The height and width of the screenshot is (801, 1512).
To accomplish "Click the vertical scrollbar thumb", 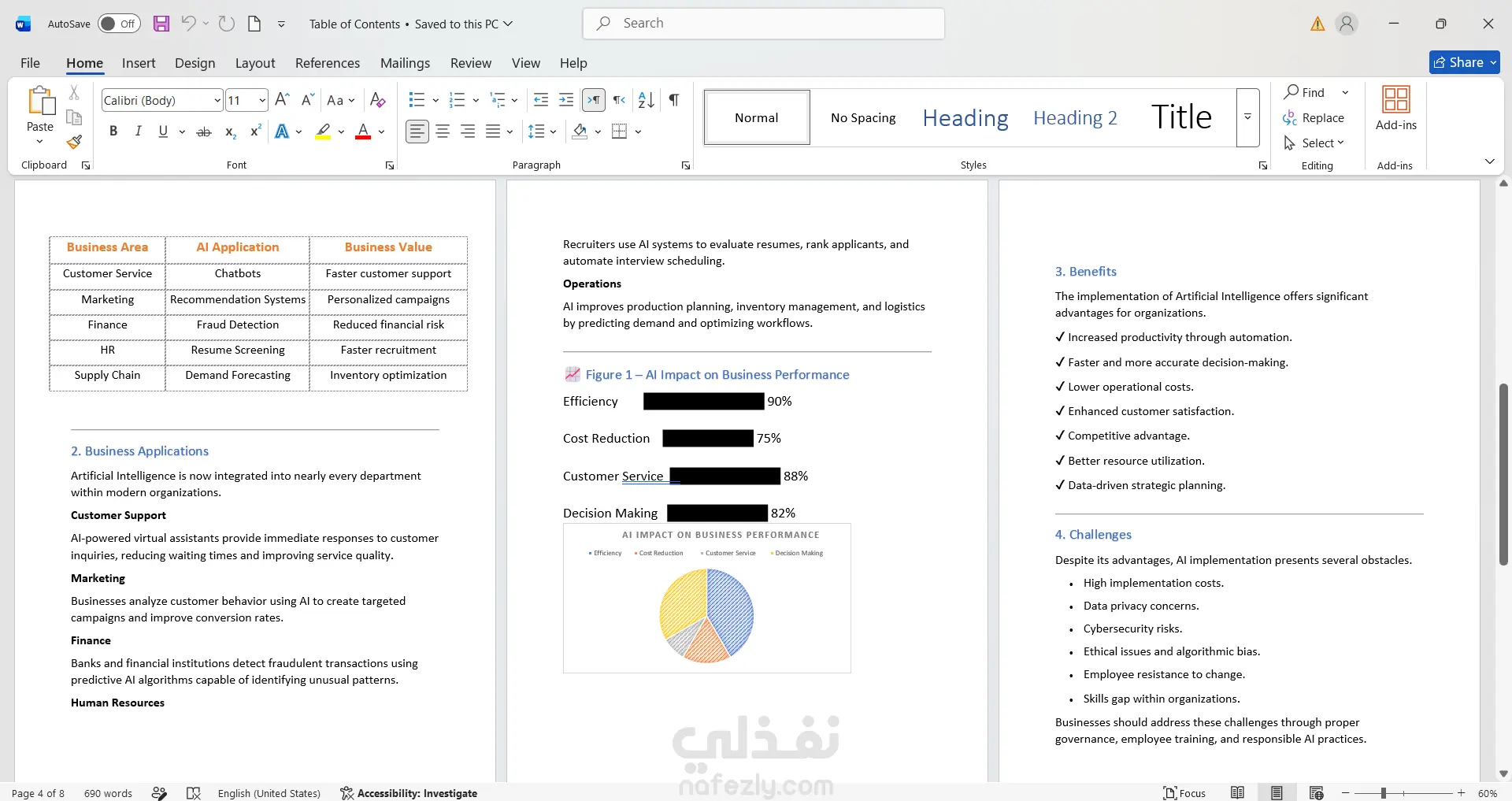I will point(1503,474).
